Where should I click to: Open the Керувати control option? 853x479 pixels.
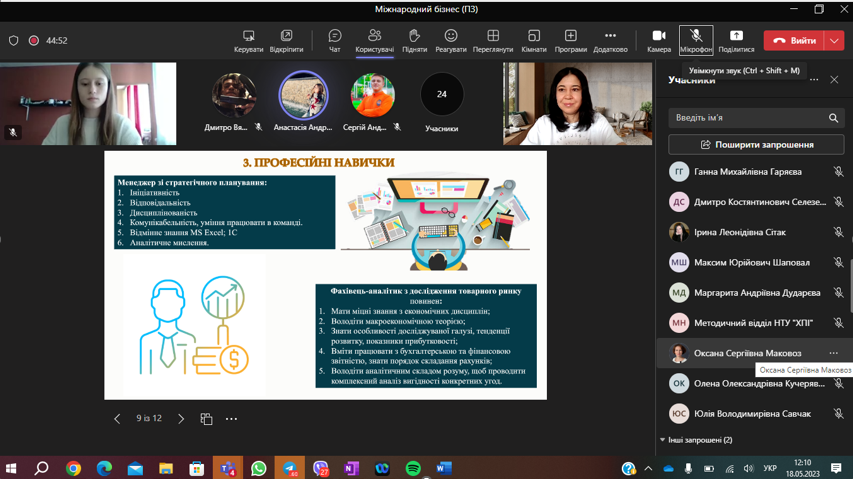click(x=249, y=40)
